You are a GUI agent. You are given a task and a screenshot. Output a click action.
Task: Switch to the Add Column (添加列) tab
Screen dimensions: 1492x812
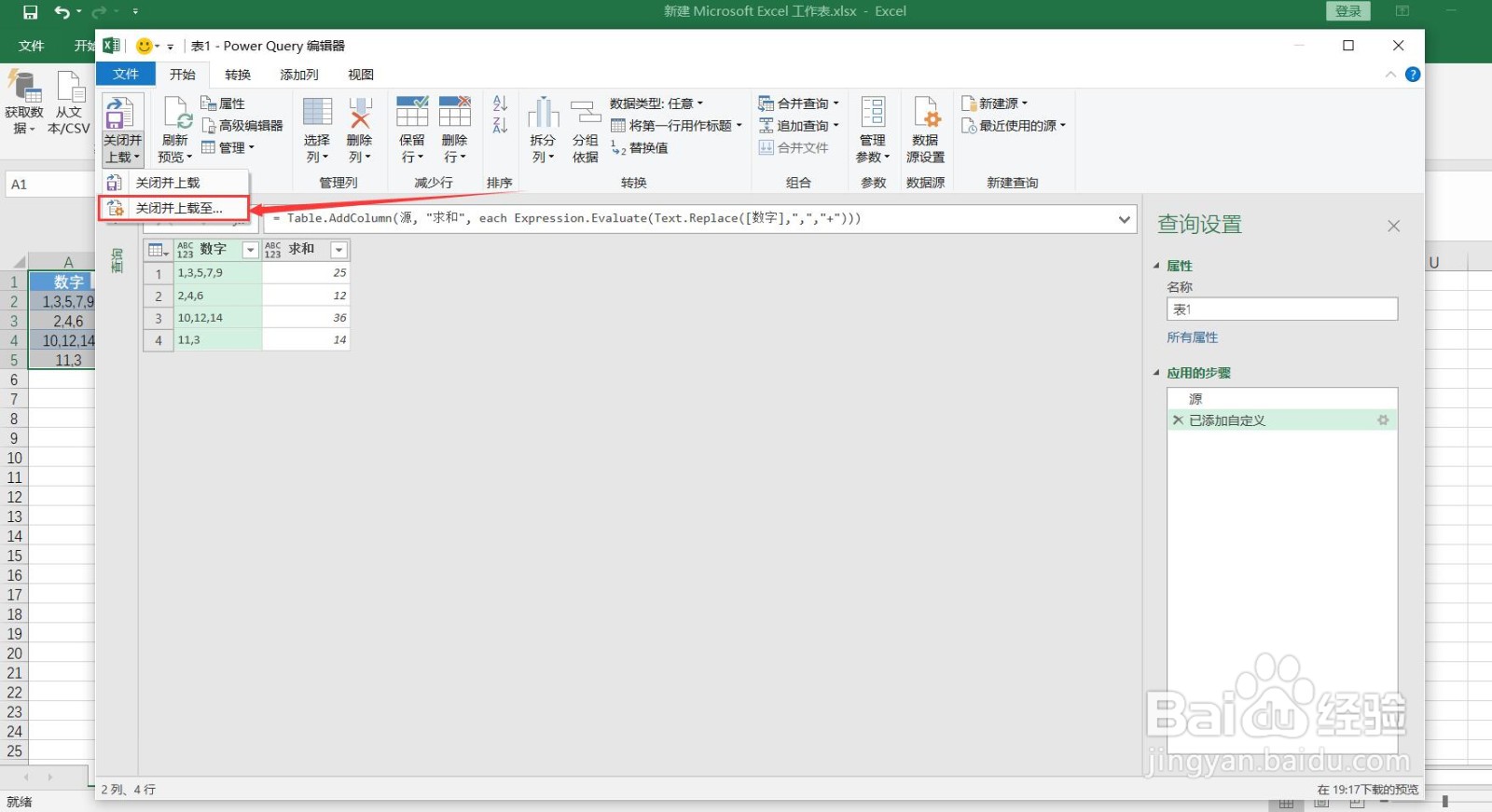point(299,75)
